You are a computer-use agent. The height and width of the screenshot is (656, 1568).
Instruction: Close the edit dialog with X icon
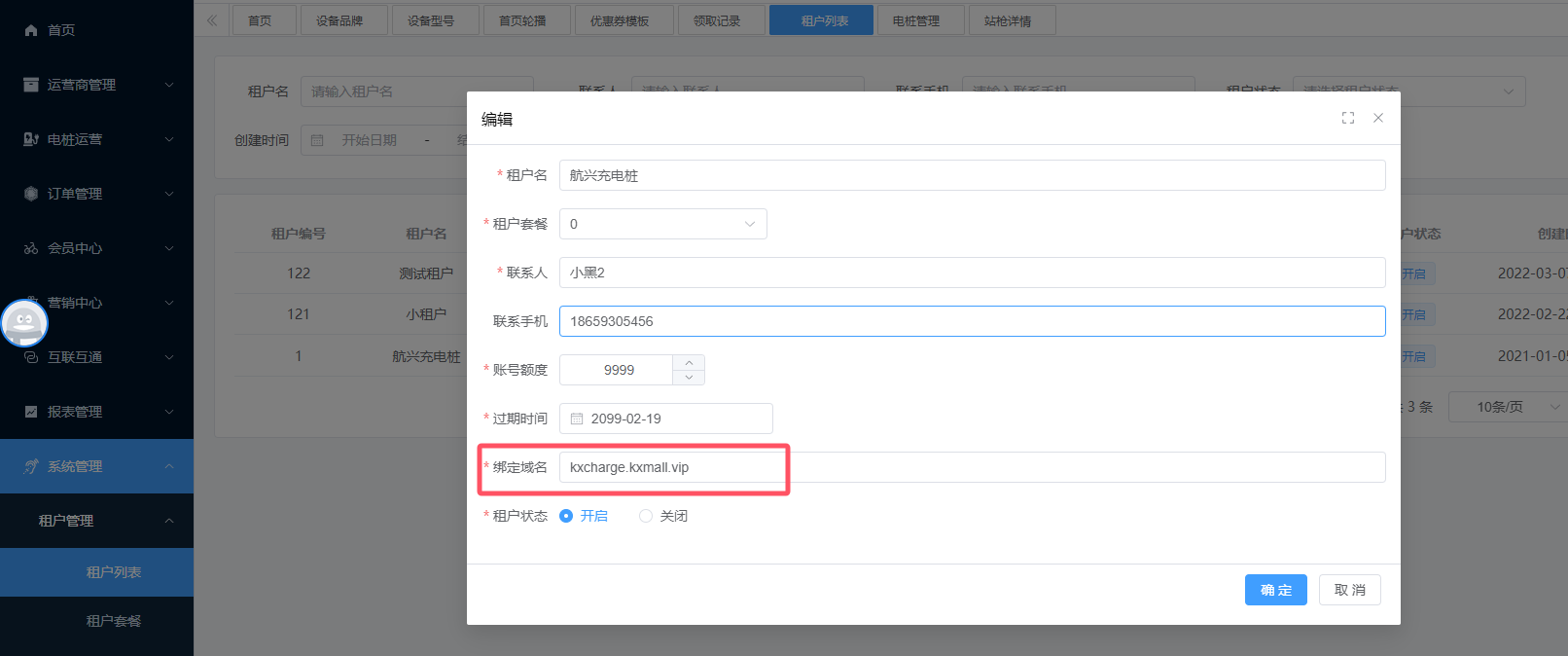[x=1378, y=118]
